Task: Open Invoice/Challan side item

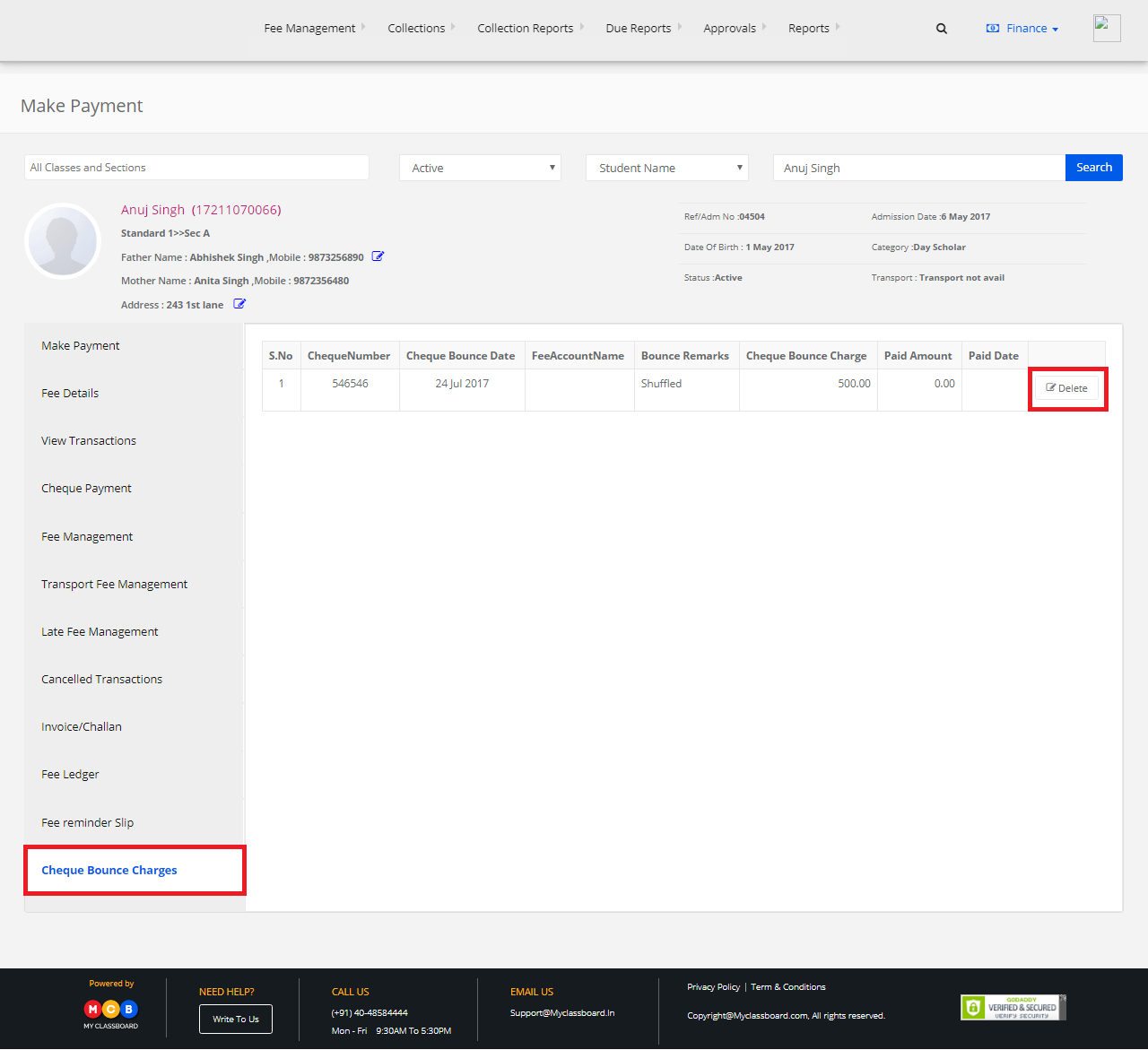Action: (134, 727)
